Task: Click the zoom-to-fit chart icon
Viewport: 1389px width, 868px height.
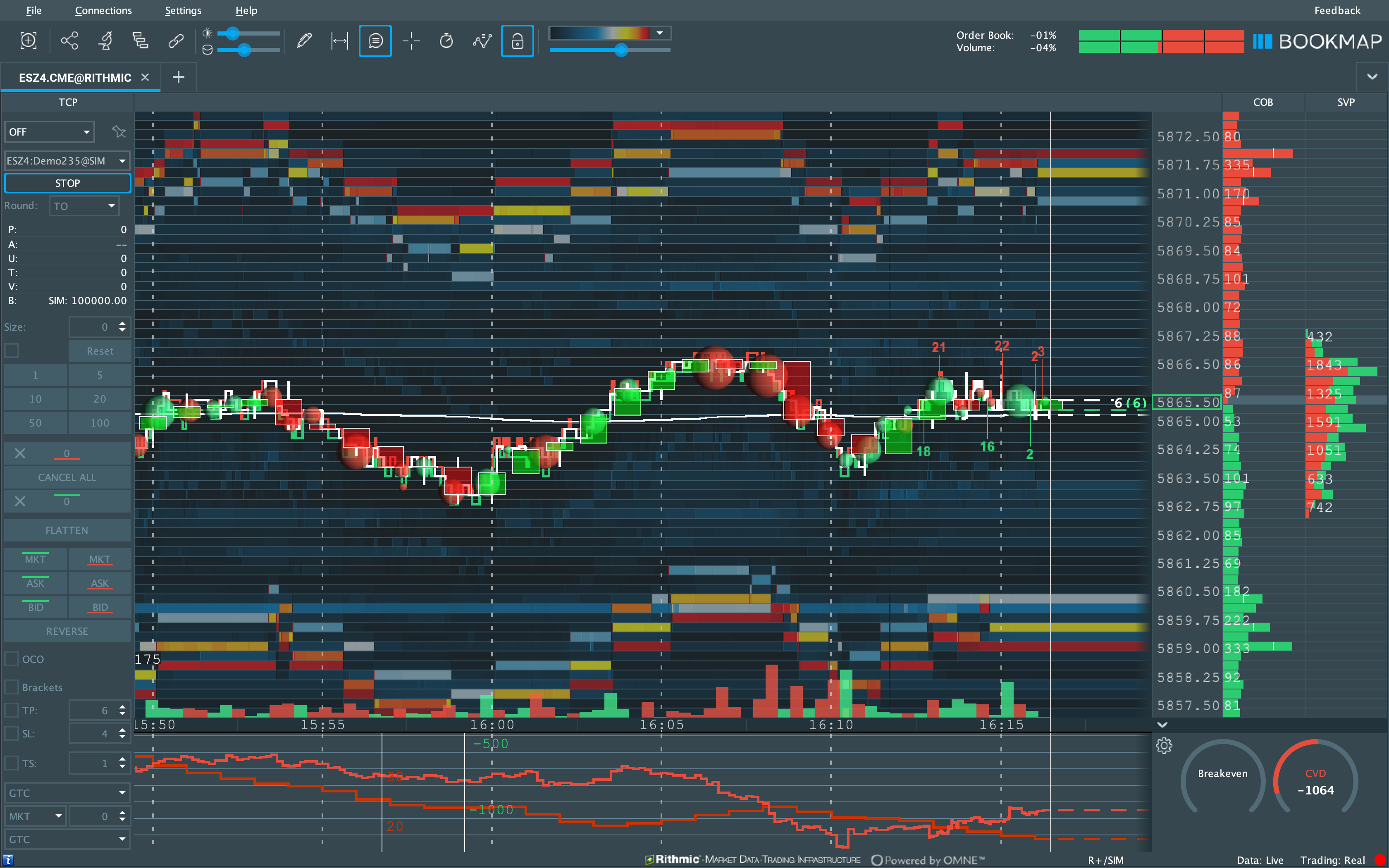Action: [28, 41]
